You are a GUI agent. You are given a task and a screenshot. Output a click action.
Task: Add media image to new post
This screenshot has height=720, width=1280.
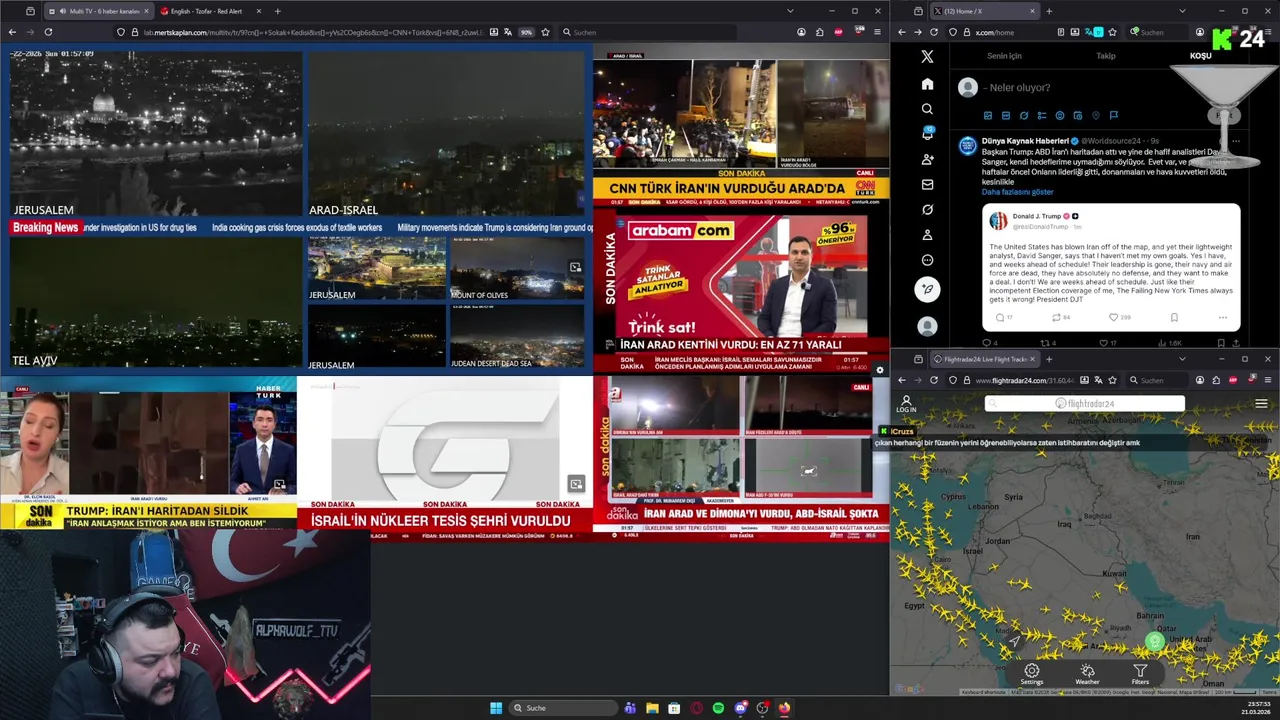click(988, 116)
